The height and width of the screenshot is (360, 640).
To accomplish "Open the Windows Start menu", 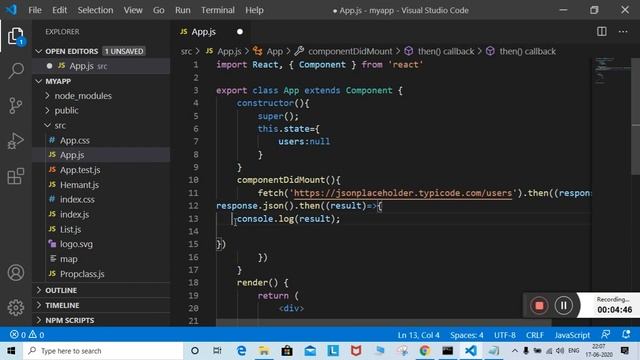I will click(11, 351).
